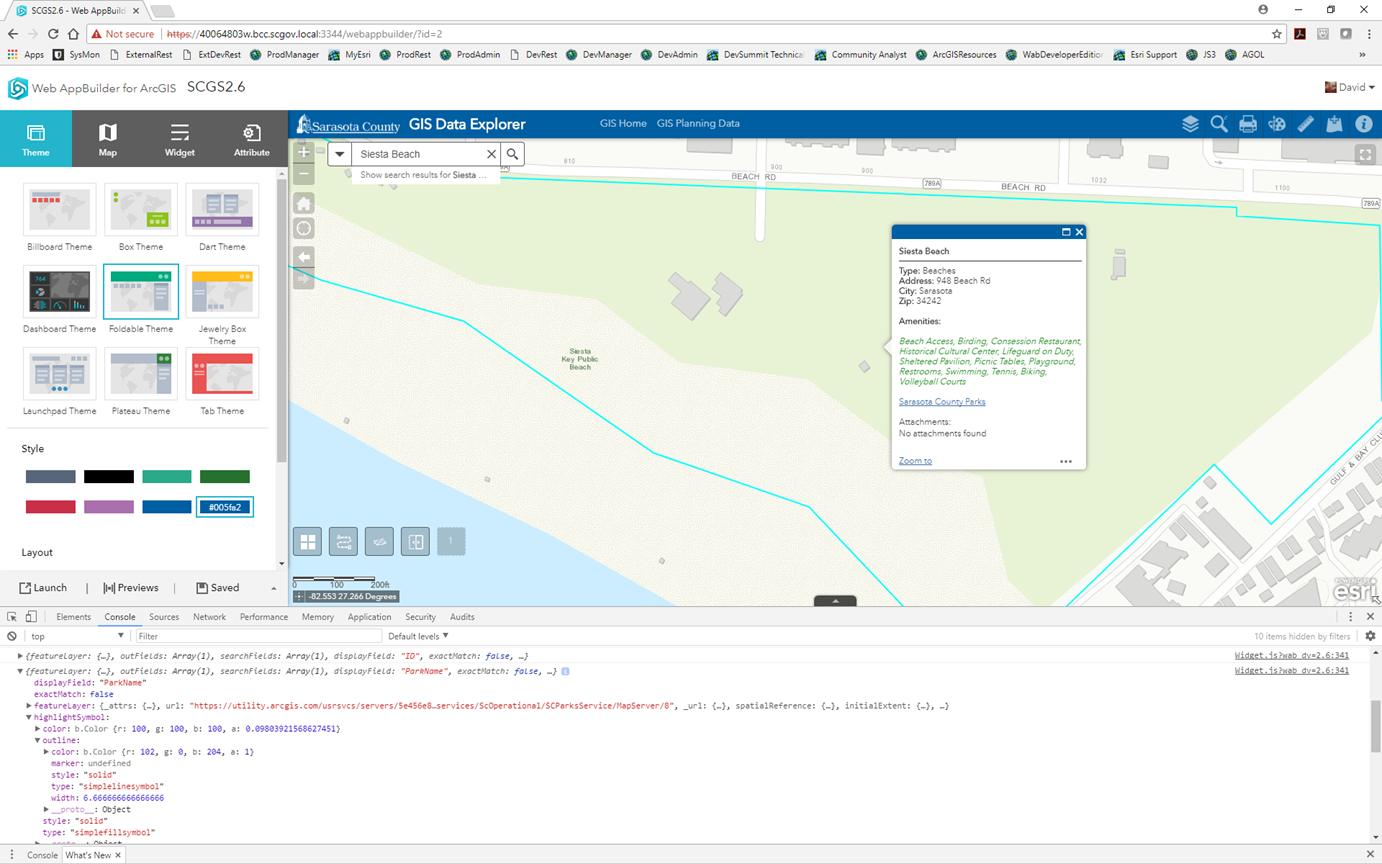Select the black style color swatch

point(109,477)
